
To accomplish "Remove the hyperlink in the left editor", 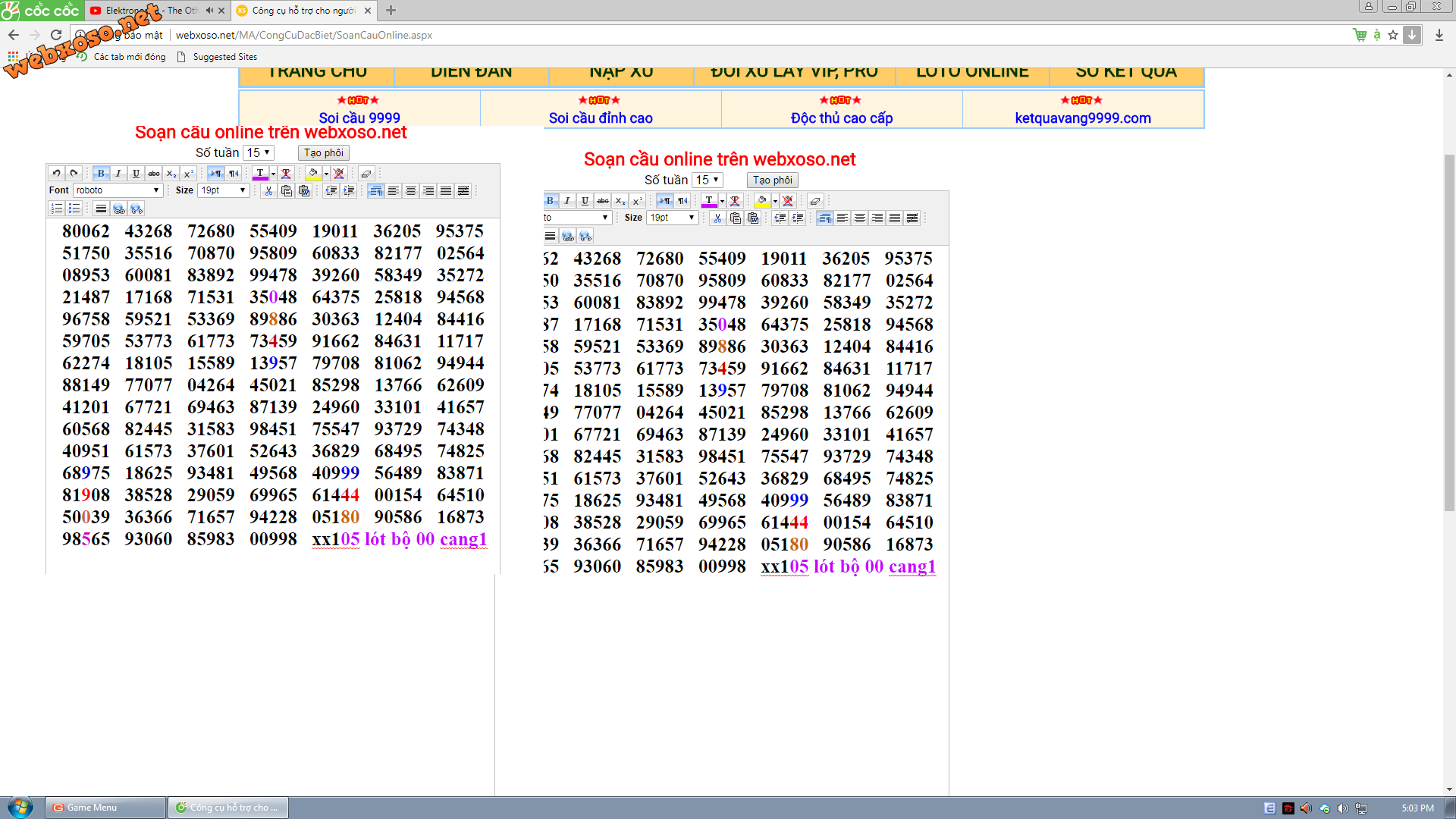I will pyautogui.click(x=136, y=209).
